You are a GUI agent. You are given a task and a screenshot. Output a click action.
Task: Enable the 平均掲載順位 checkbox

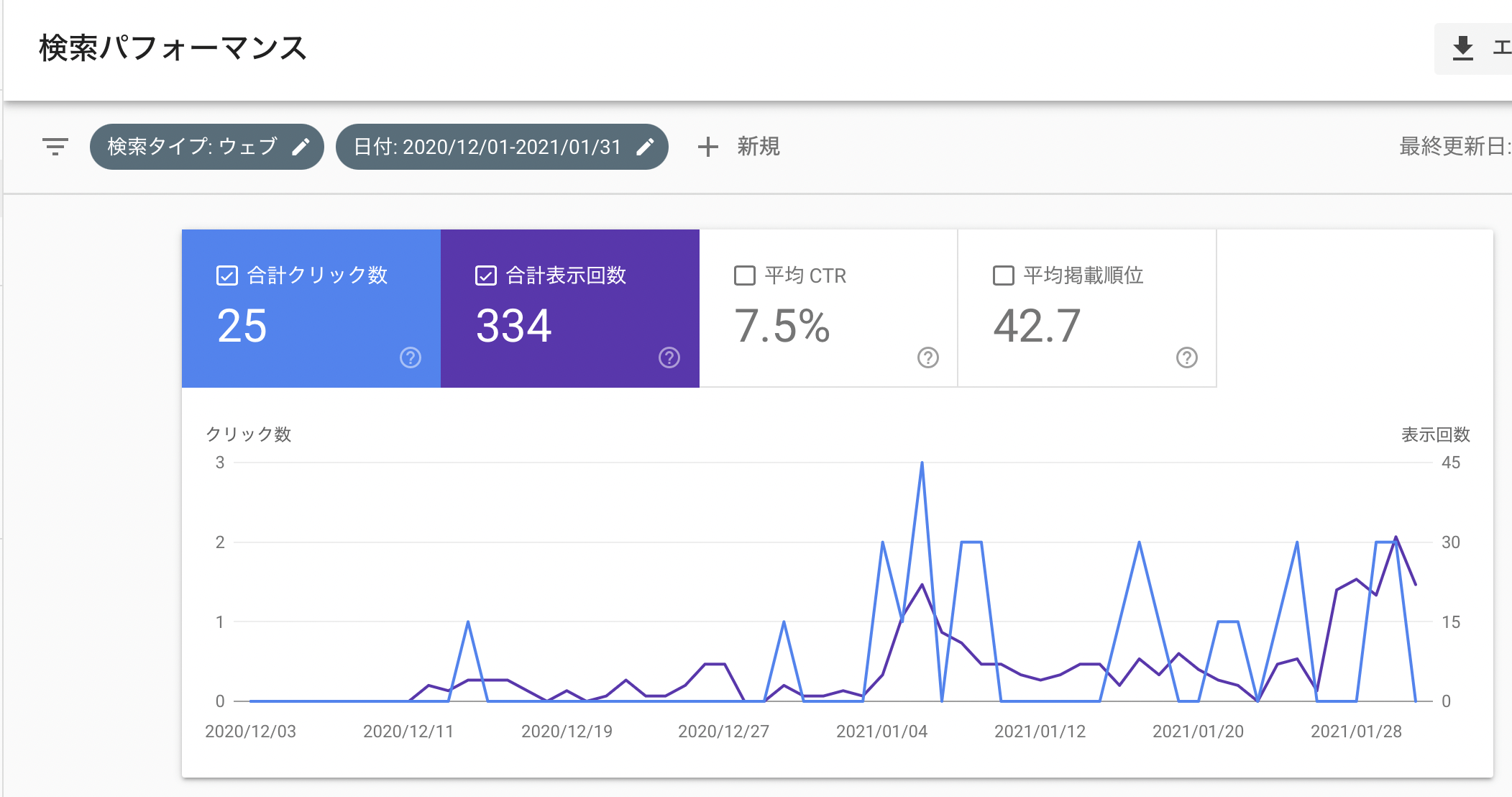(x=1004, y=275)
